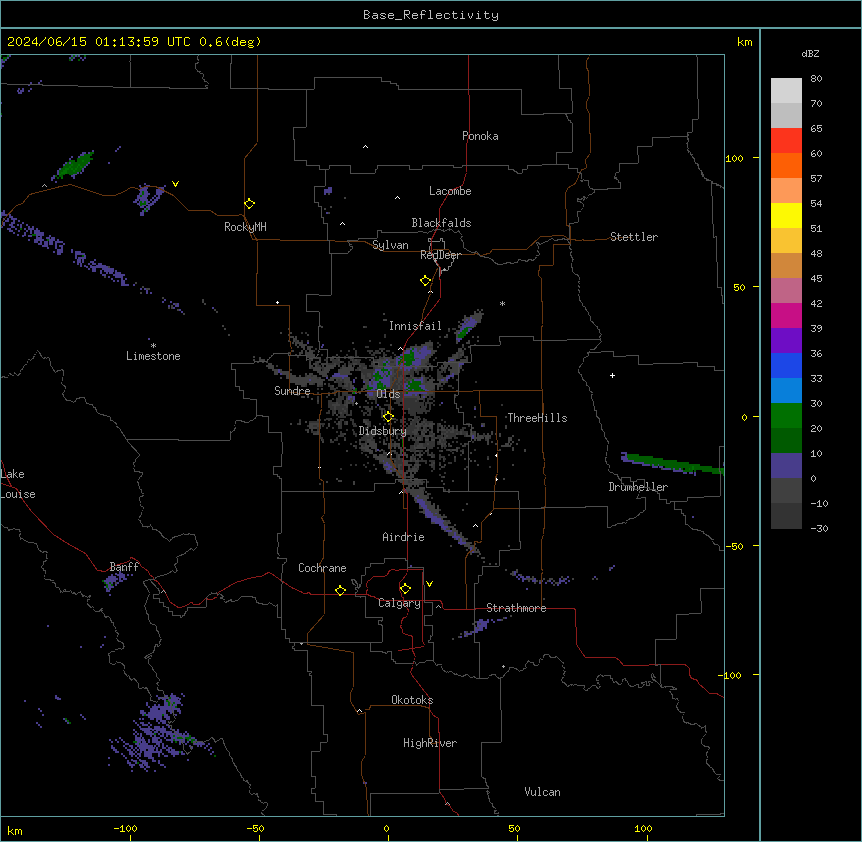This screenshot has width=862, height=842.
Task: Click the Sundre label
Action: [292, 391]
